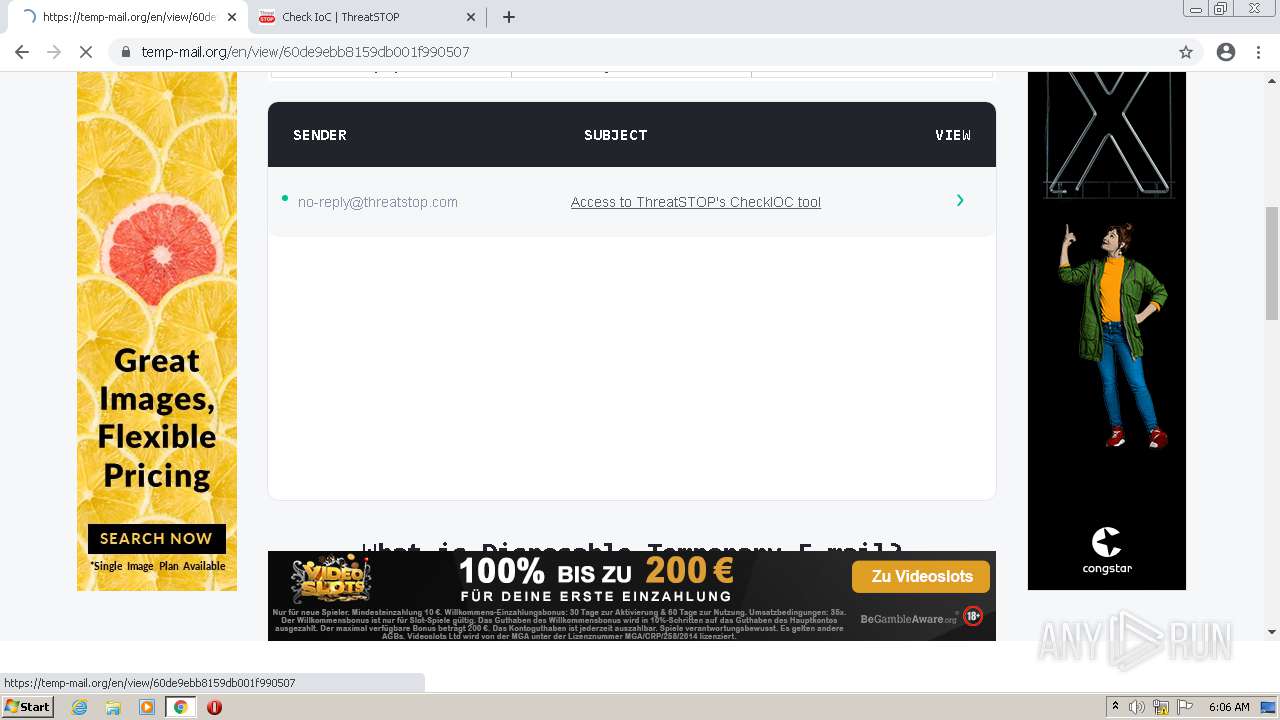
Task: Go back using the browser back arrow
Action: [x=22, y=52]
